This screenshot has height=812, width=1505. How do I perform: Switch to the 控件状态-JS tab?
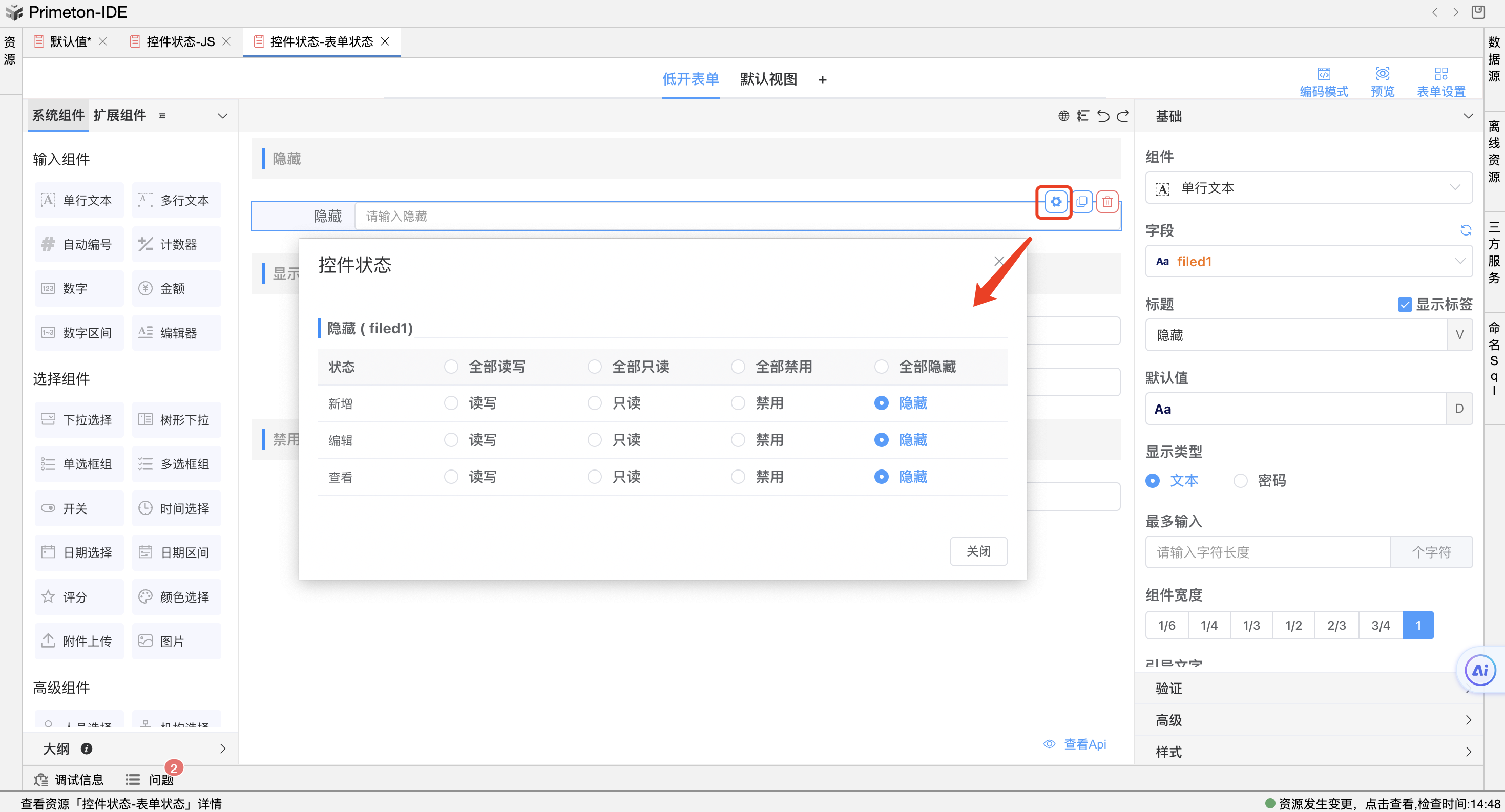180,41
